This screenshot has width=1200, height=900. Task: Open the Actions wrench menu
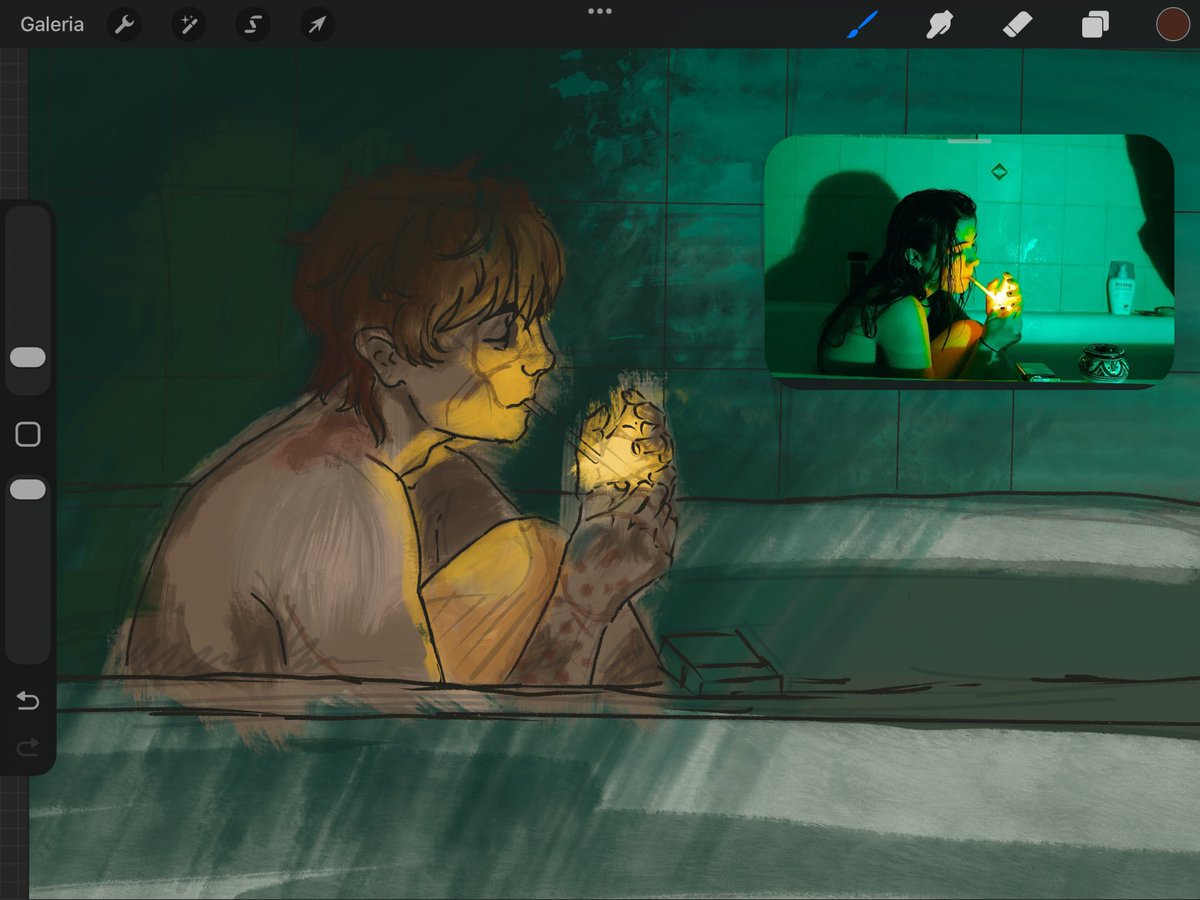(125, 24)
